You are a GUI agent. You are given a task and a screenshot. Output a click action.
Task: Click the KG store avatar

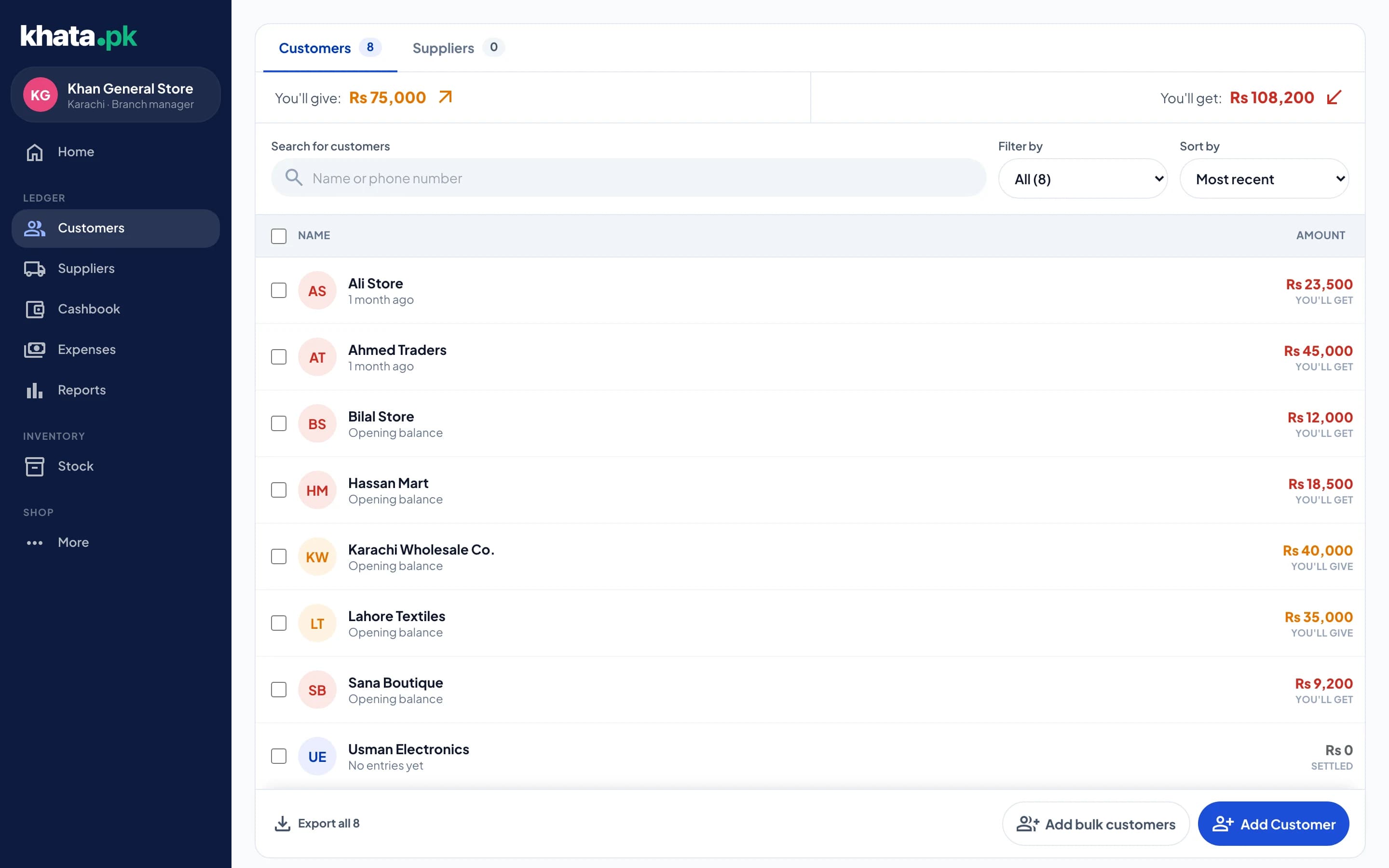[40, 95]
